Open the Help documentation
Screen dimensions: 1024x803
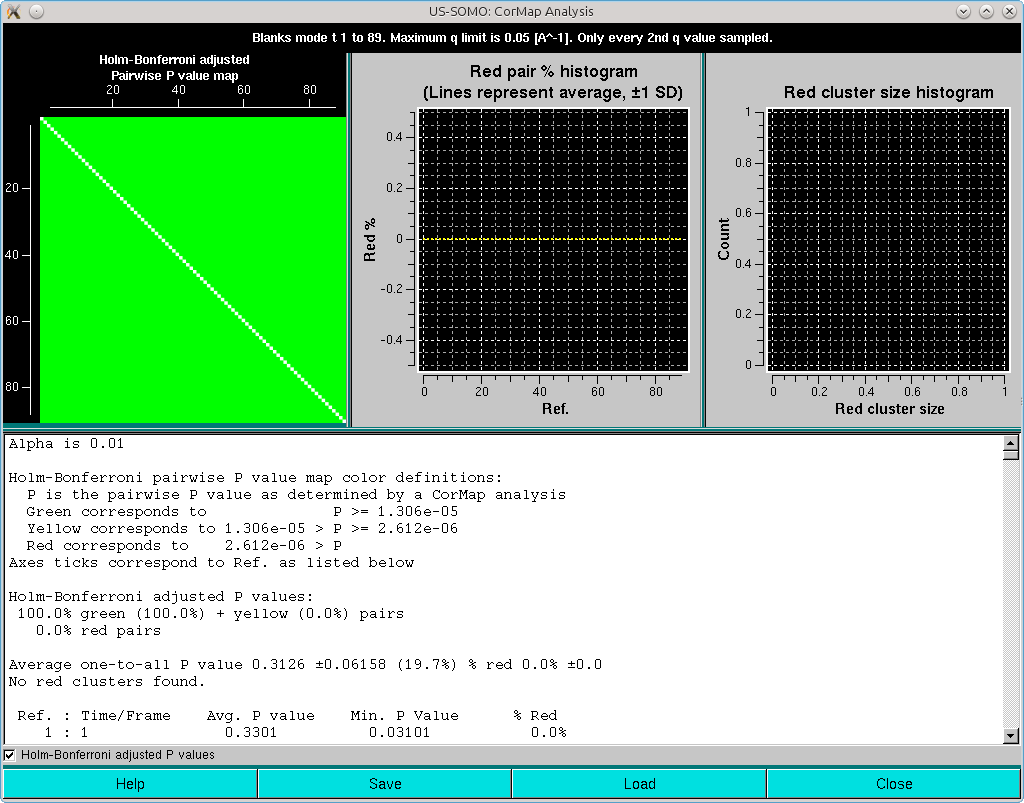click(x=130, y=783)
